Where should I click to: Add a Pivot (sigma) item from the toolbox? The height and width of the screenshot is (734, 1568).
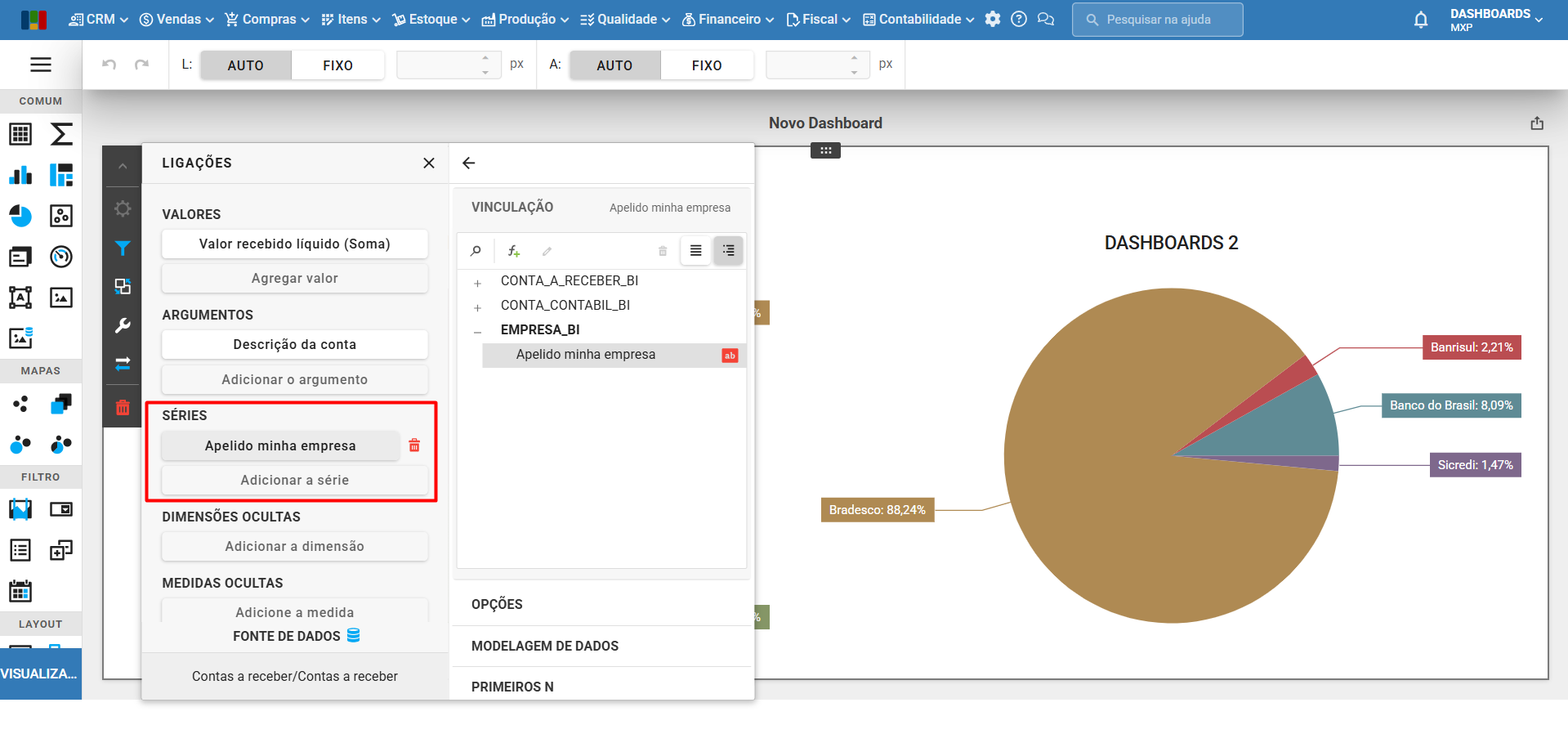(x=61, y=134)
